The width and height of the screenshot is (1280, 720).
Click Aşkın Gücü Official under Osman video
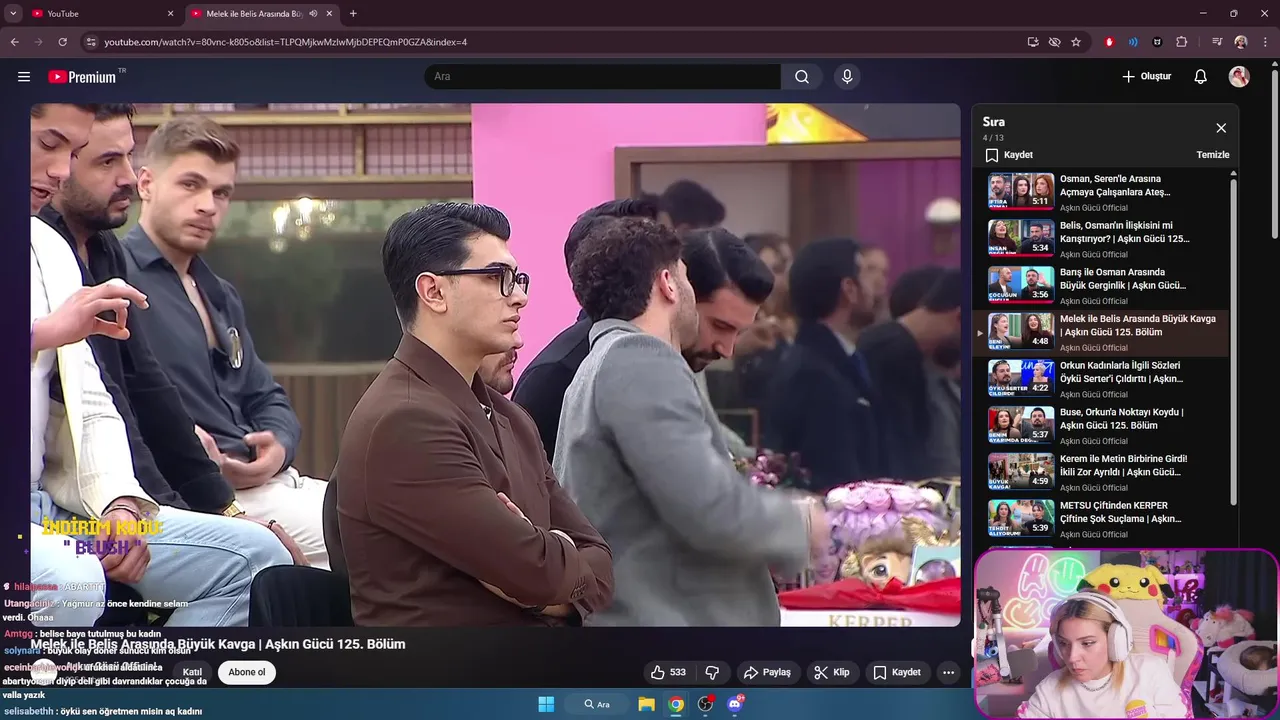[x=1094, y=208]
